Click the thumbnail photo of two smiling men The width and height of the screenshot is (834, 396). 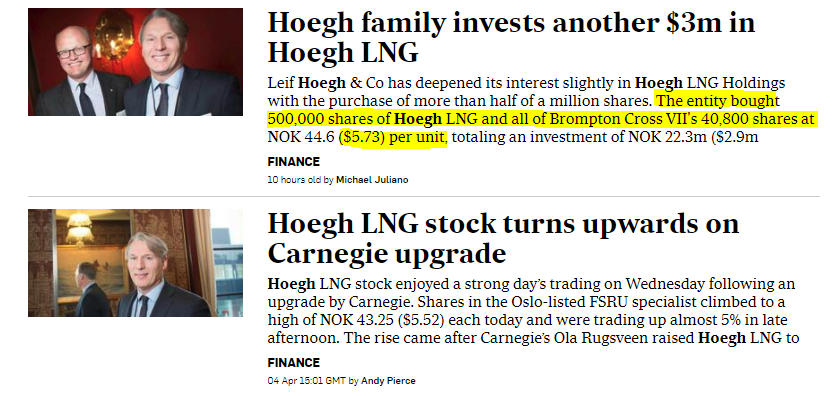135,62
